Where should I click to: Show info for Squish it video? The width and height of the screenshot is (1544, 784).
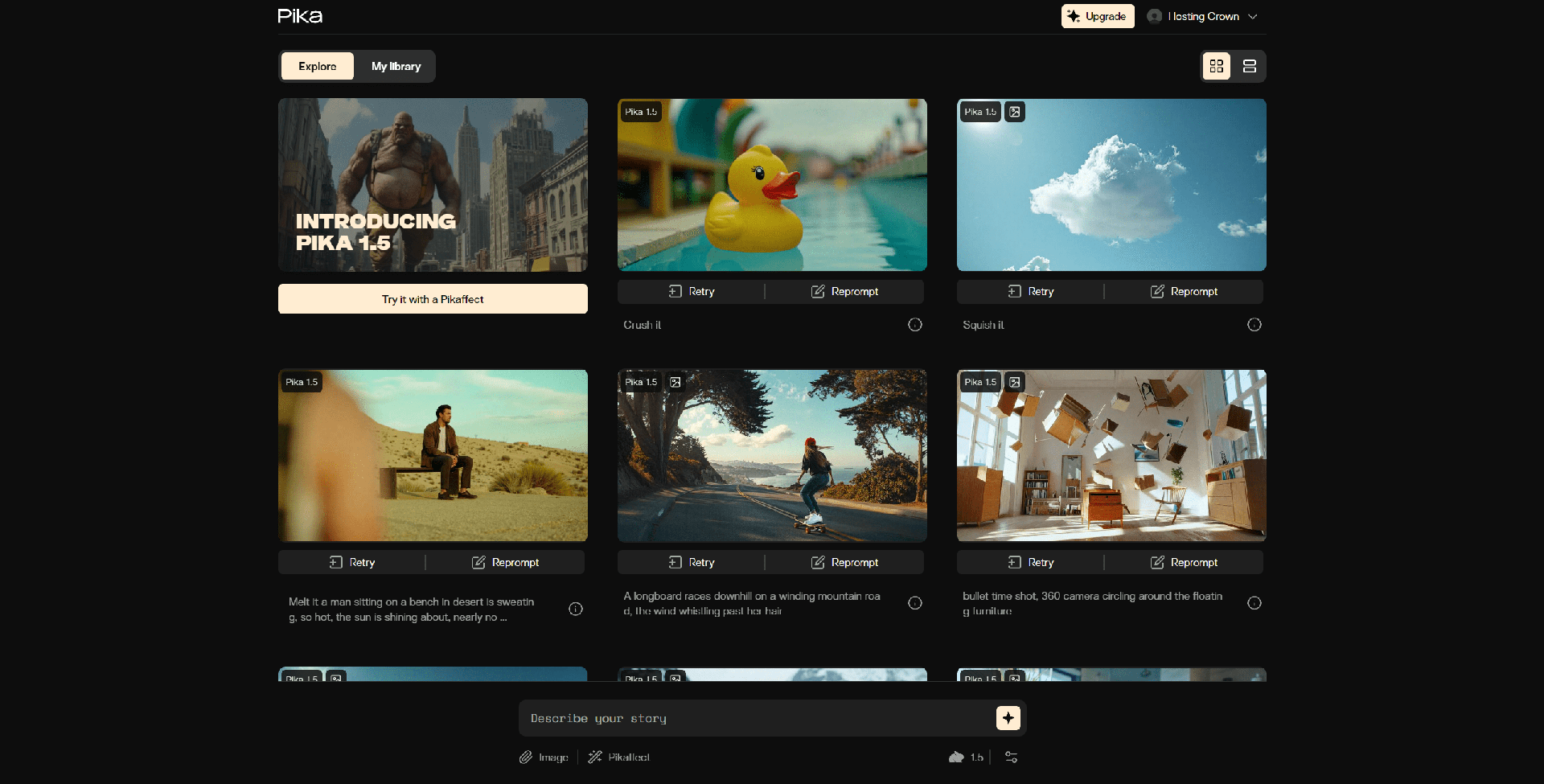point(1254,325)
